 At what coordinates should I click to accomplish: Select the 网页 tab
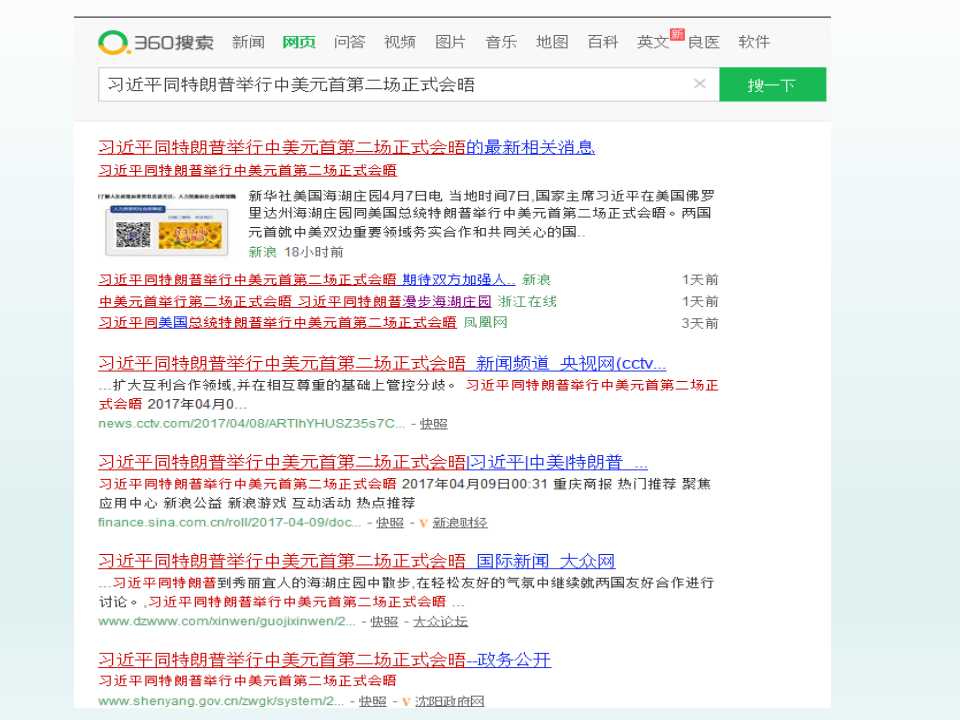coord(299,42)
